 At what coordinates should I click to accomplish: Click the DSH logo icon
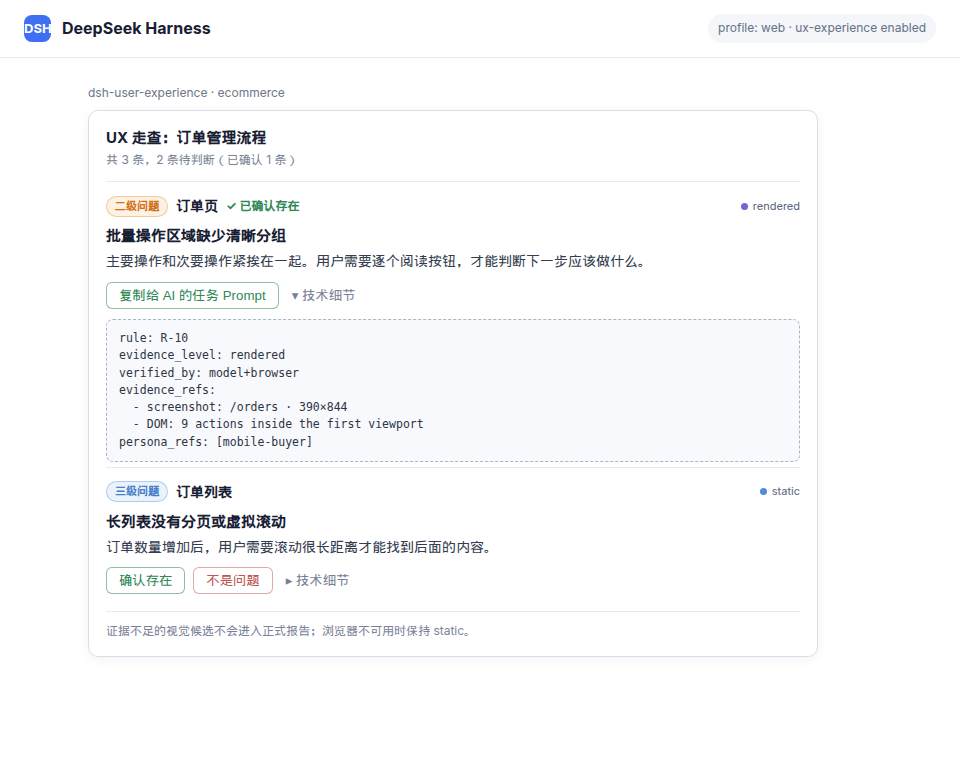(x=37, y=28)
